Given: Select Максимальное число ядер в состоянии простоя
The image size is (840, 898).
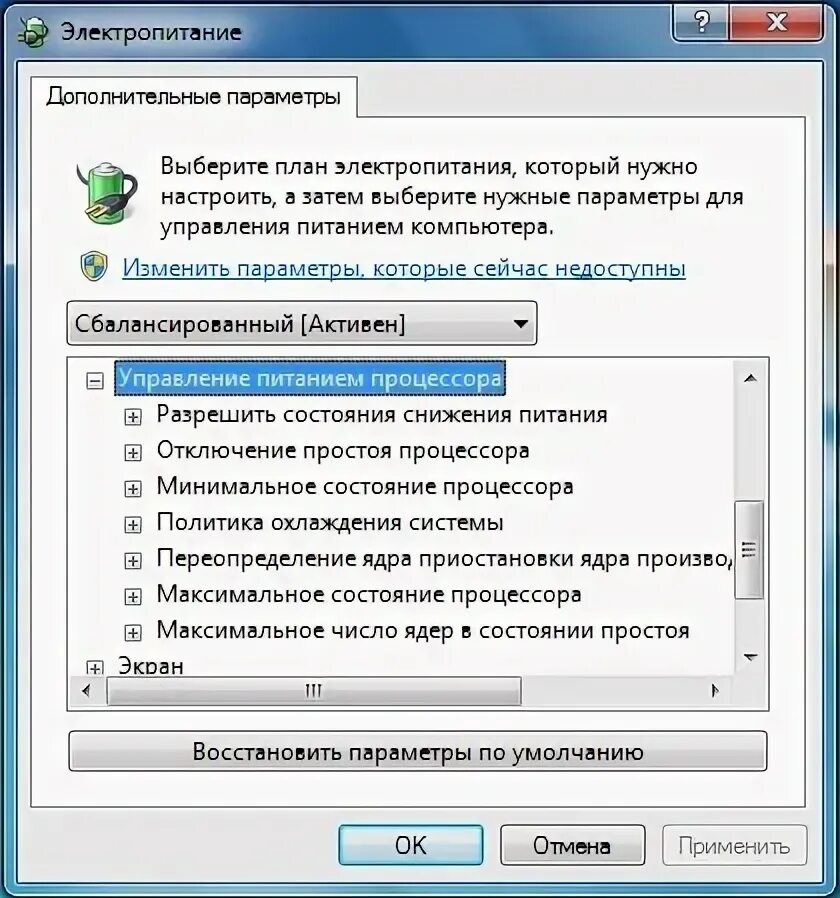Looking at the screenshot, I should (423, 630).
